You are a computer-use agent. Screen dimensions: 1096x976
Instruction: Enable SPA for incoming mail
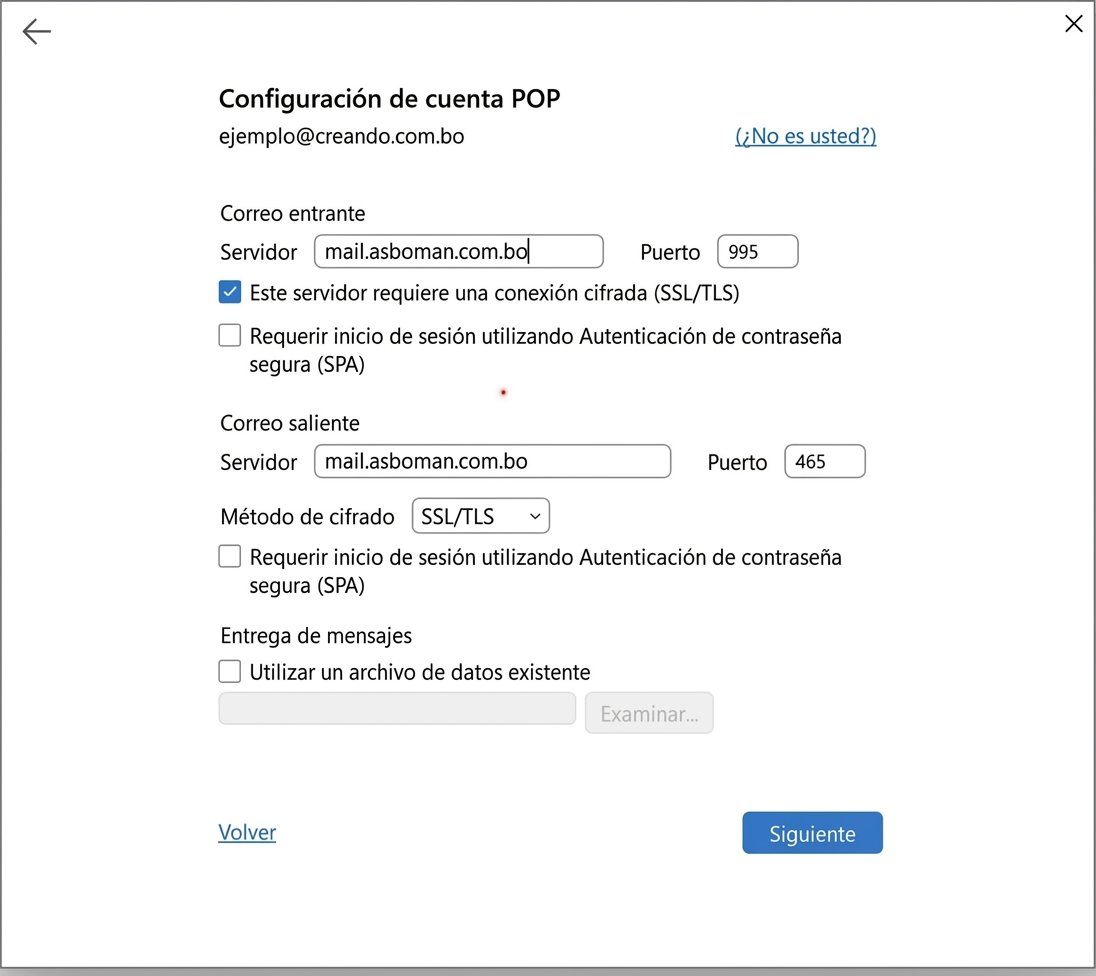coord(230,336)
